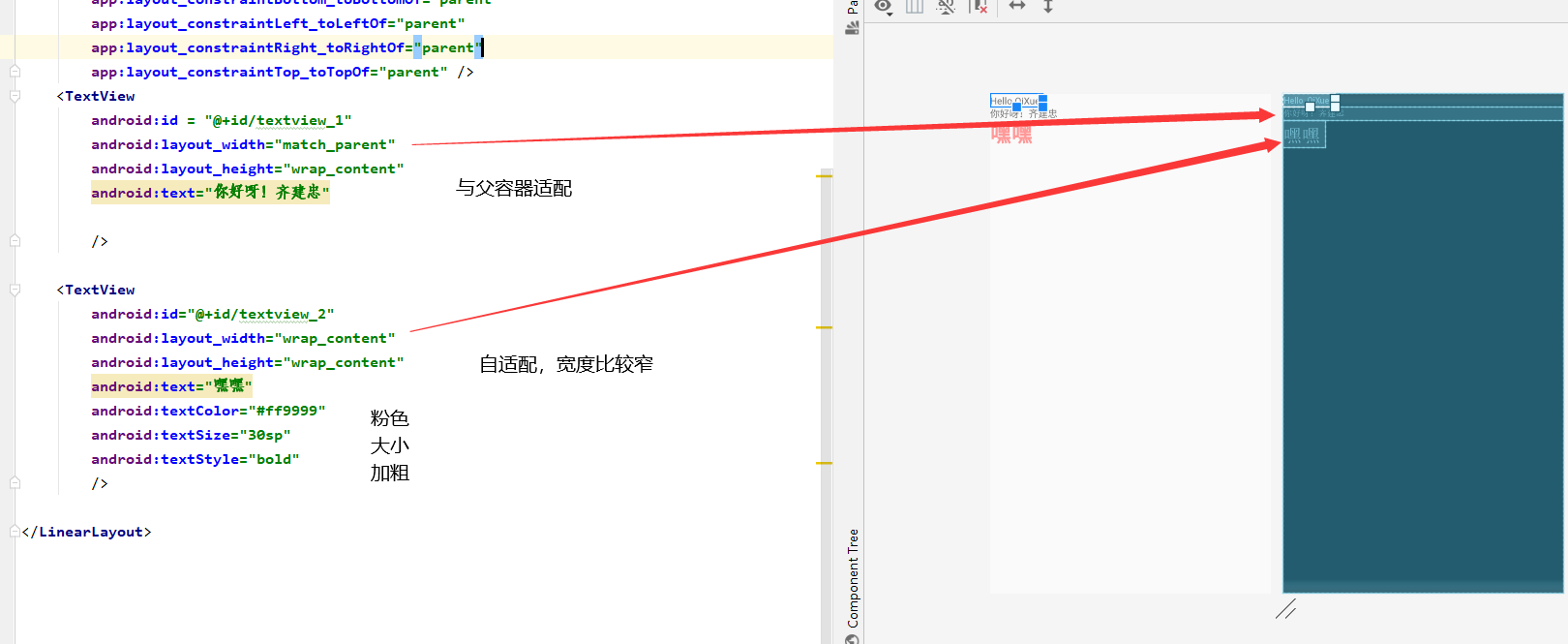
Task: Select Hello QiXue view in blueprint
Action: tap(1308, 101)
